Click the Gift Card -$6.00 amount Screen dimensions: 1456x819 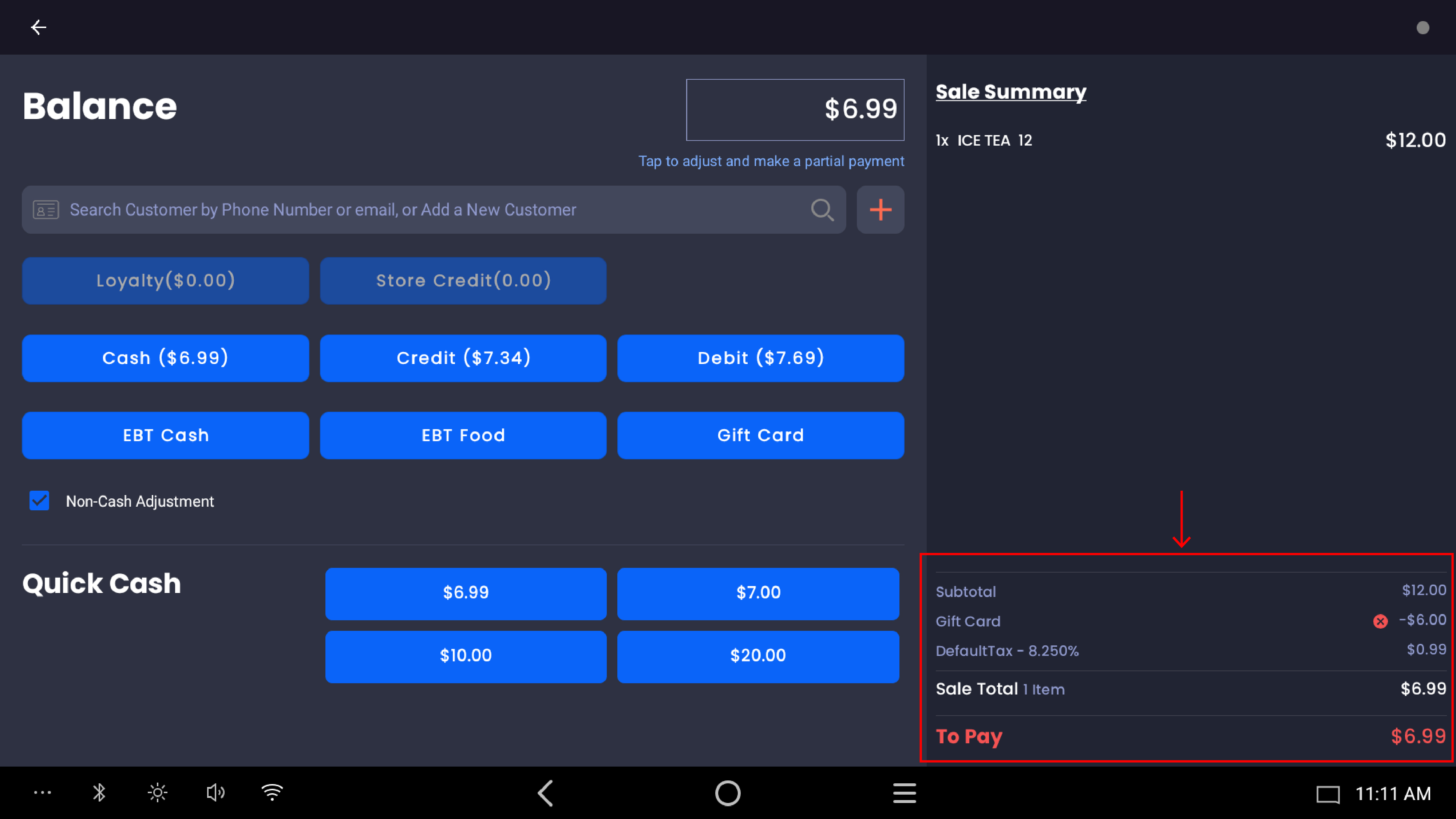point(1422,620)
